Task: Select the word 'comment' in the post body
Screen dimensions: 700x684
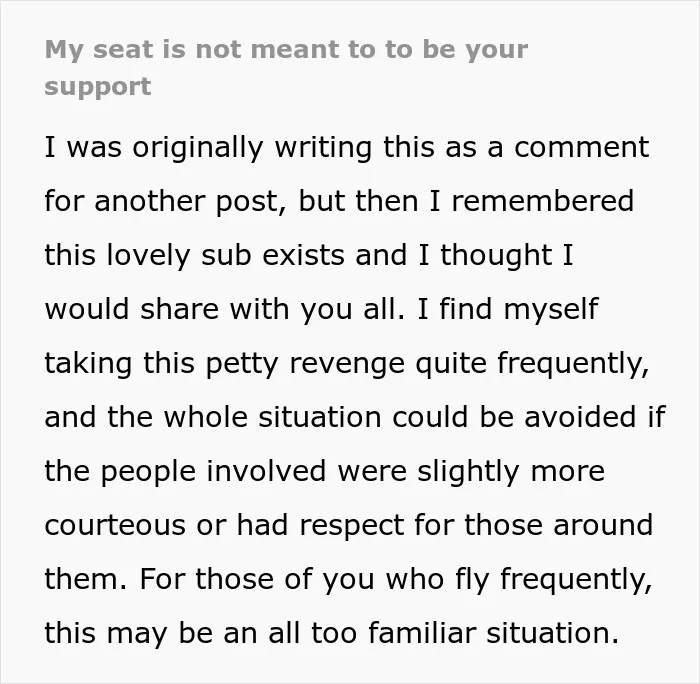Action: tap(582, 147)
